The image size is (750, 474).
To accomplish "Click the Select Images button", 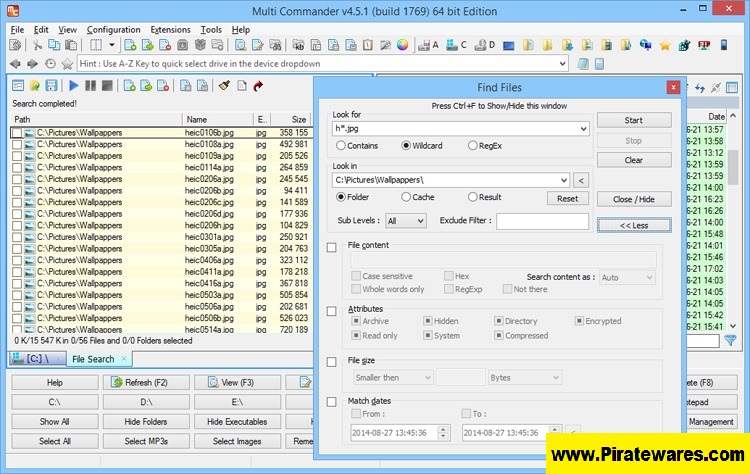I will point(237,441).
